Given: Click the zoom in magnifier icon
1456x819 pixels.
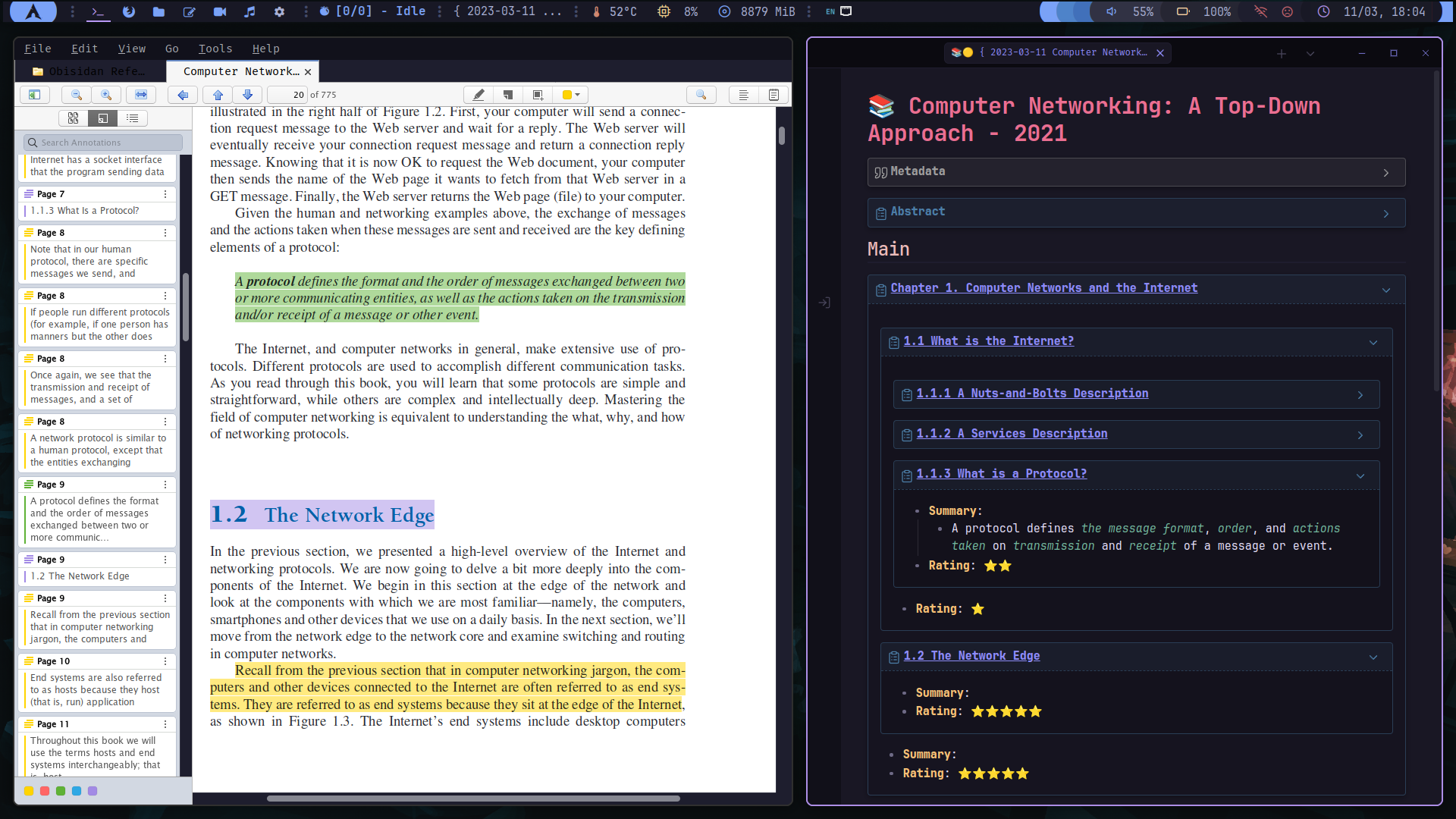Looking at the screenshot, I should [x=106, y=95].
